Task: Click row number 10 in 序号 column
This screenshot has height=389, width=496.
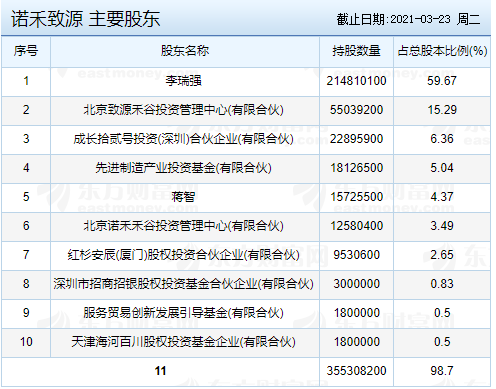Action: pyautogui.click(x=26, y=342)
